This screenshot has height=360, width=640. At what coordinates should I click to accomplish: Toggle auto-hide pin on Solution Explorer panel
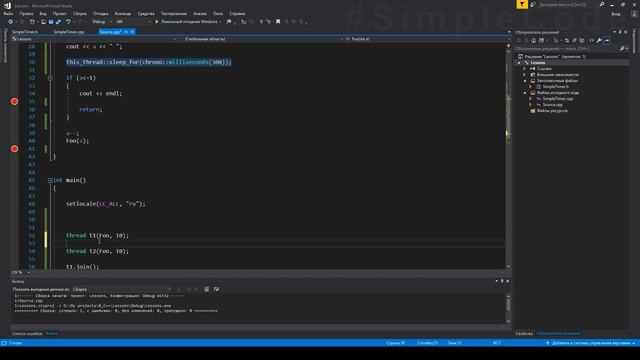tap(620, 32)
